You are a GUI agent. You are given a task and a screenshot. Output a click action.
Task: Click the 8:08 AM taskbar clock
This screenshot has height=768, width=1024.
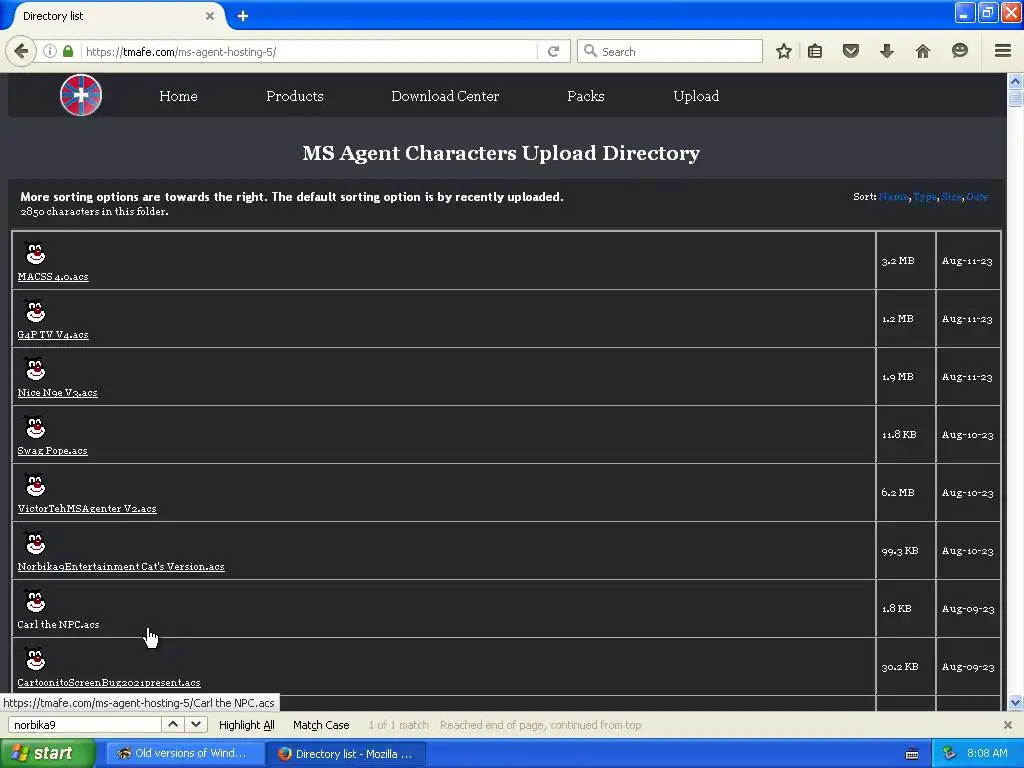(x=987, y=753)
